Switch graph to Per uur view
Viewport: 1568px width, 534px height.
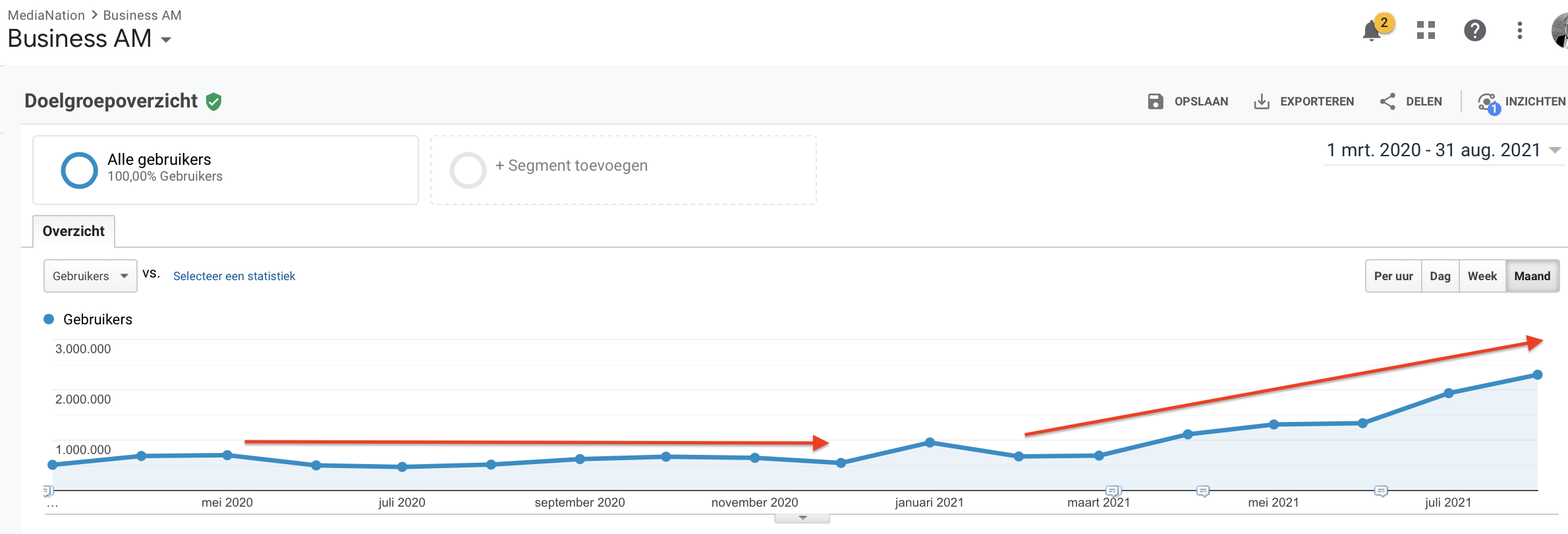pyautogui.click(x=1393, y=276)
